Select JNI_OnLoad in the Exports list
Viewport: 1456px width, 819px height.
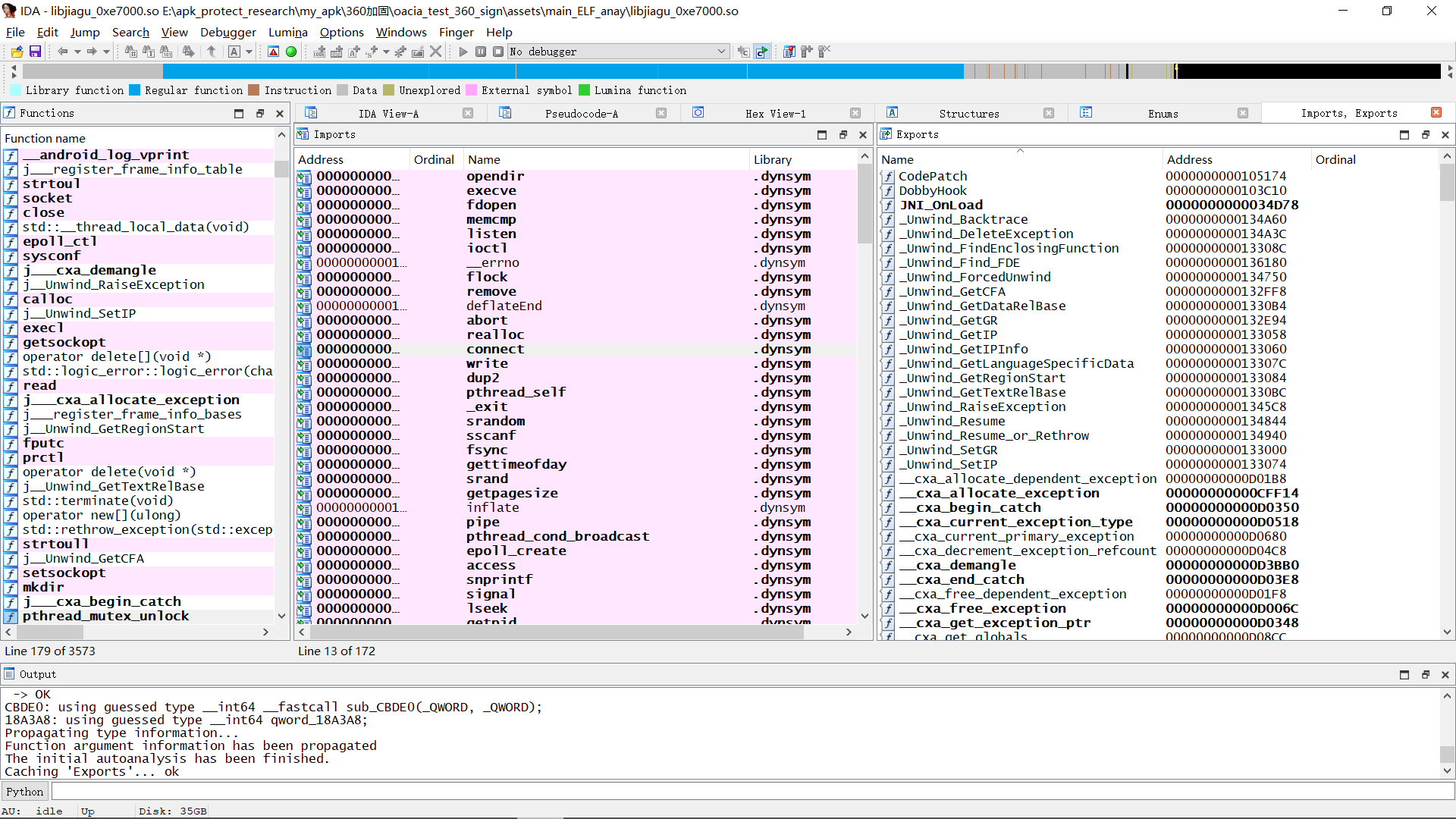pyautogui.click(x=940, y=205)
